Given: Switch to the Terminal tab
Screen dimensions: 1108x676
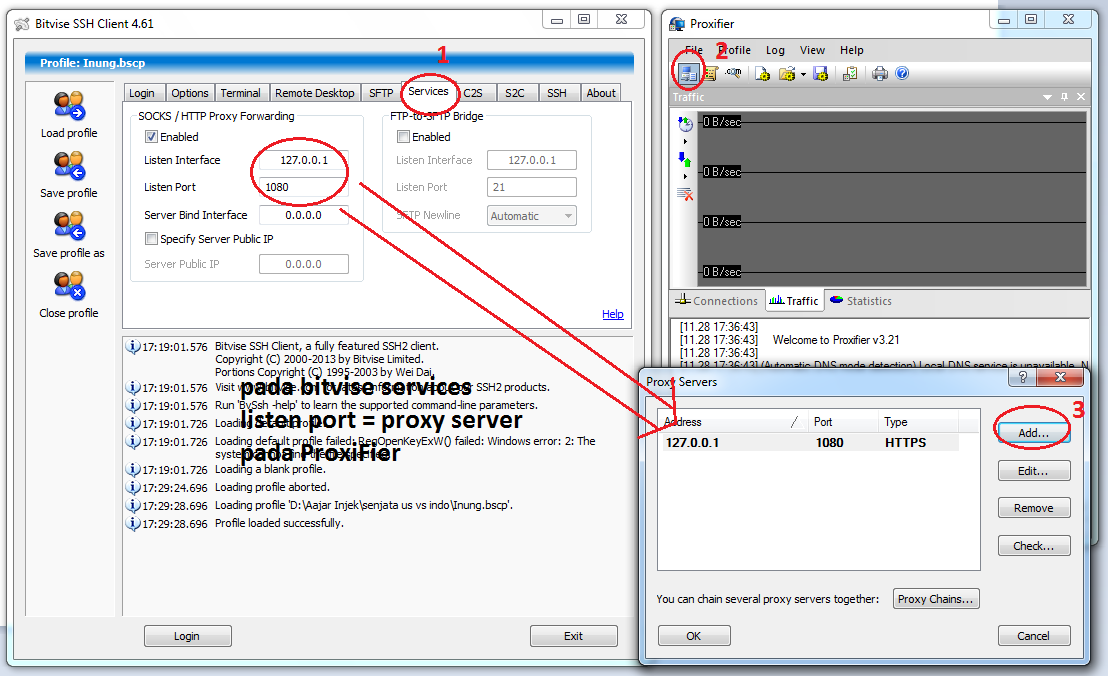Looking at the screenshot, I should point(240,93).
